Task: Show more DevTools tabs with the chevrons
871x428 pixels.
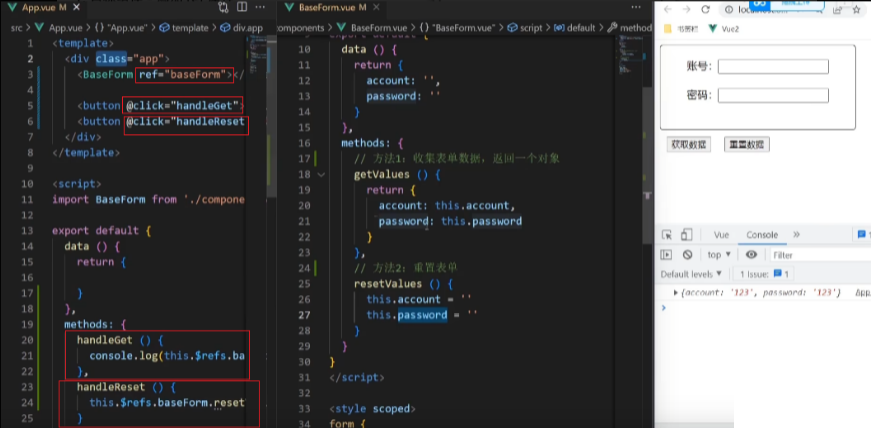Action: [x=796, y=235]
